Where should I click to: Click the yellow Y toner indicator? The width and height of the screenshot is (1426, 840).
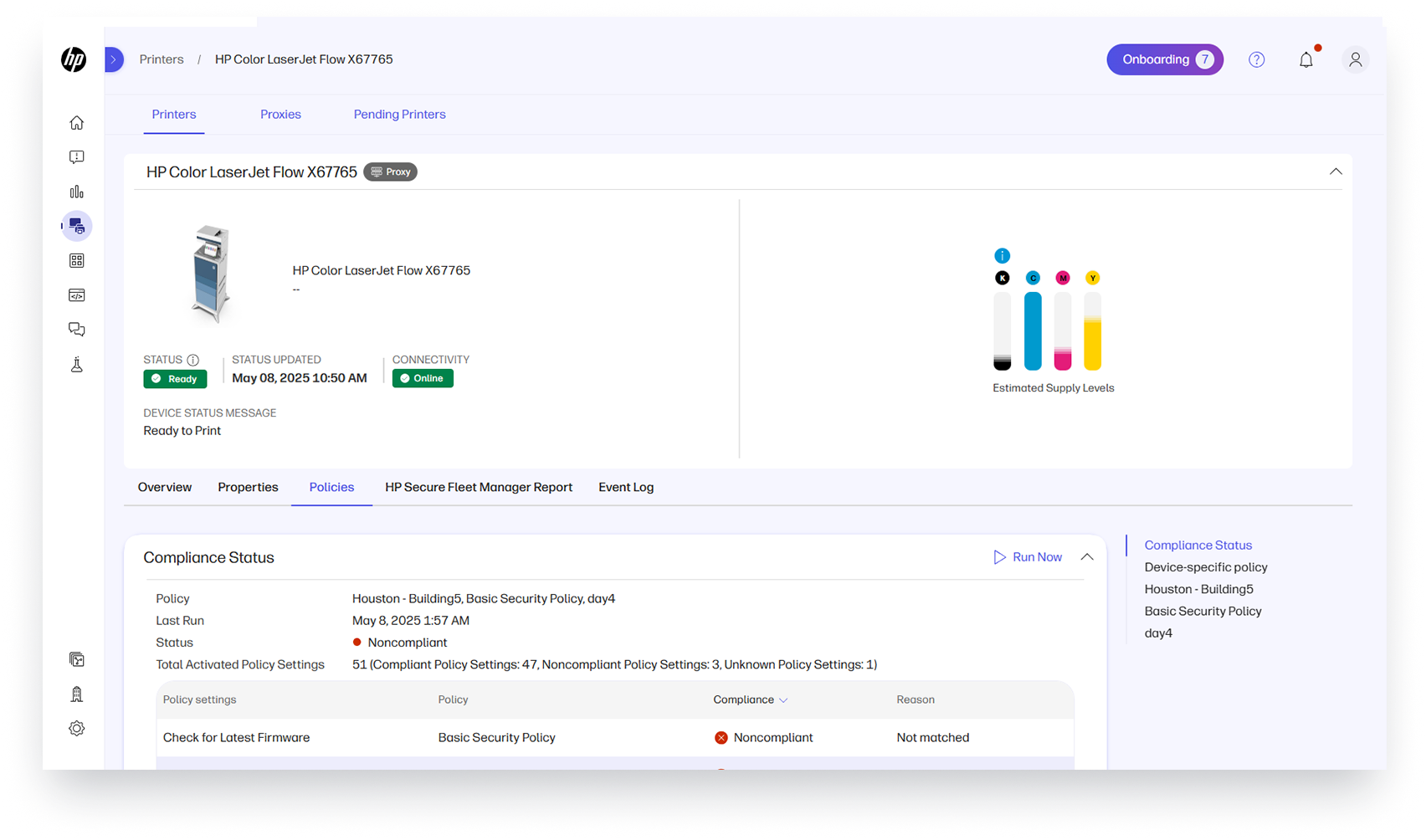click(x=1092, y=278)
